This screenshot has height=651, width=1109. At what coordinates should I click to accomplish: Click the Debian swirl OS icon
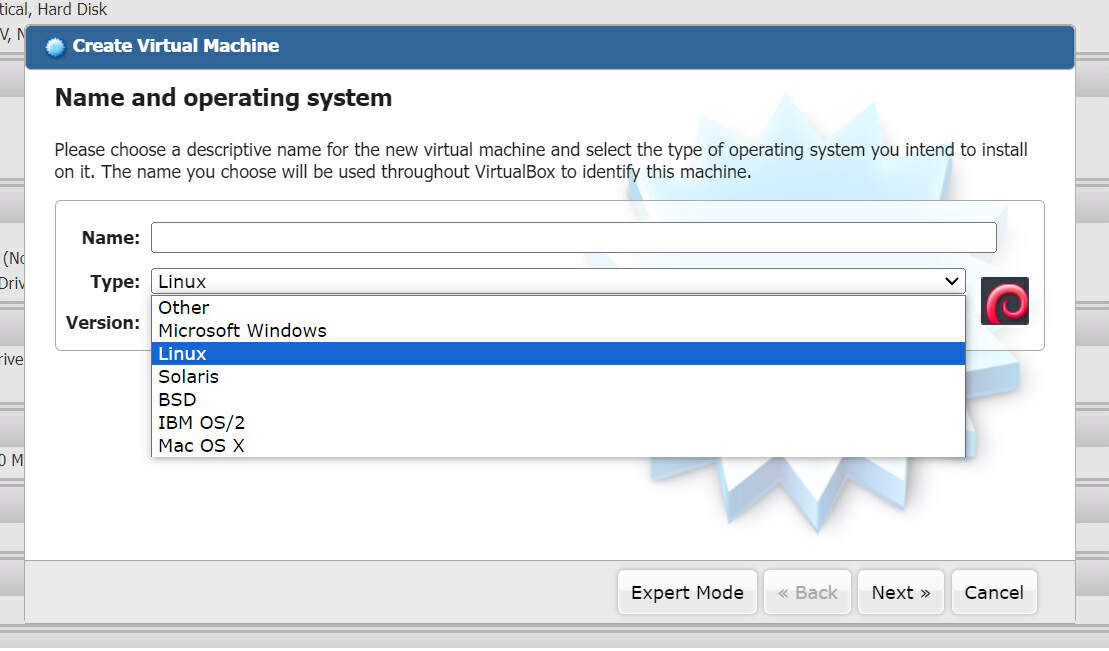click(x=1004, y=301)
